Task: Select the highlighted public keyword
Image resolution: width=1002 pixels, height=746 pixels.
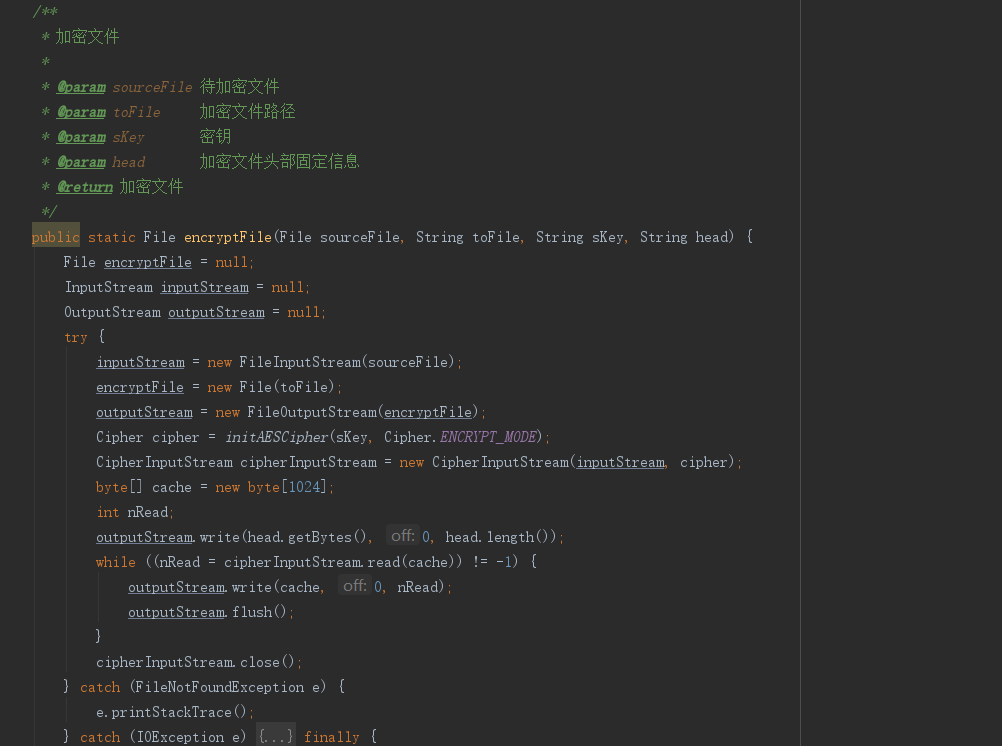Action: [55, 237]
